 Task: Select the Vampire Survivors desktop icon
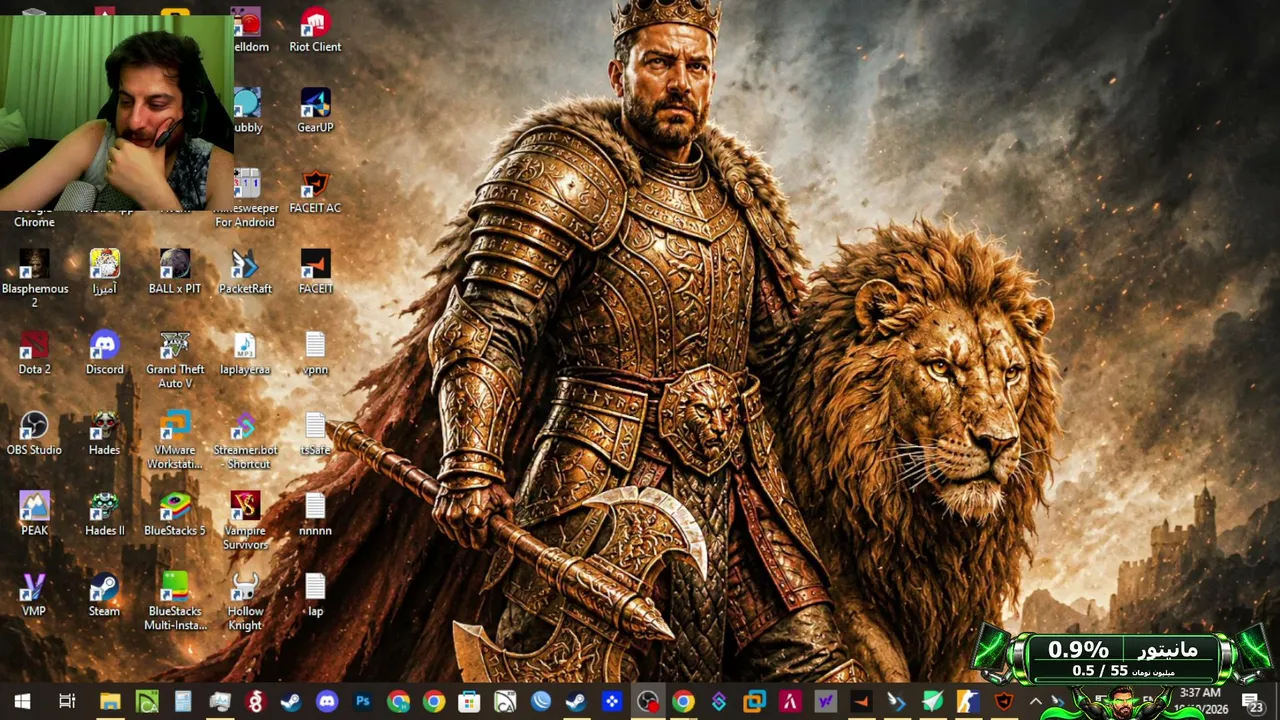point(245,521)
